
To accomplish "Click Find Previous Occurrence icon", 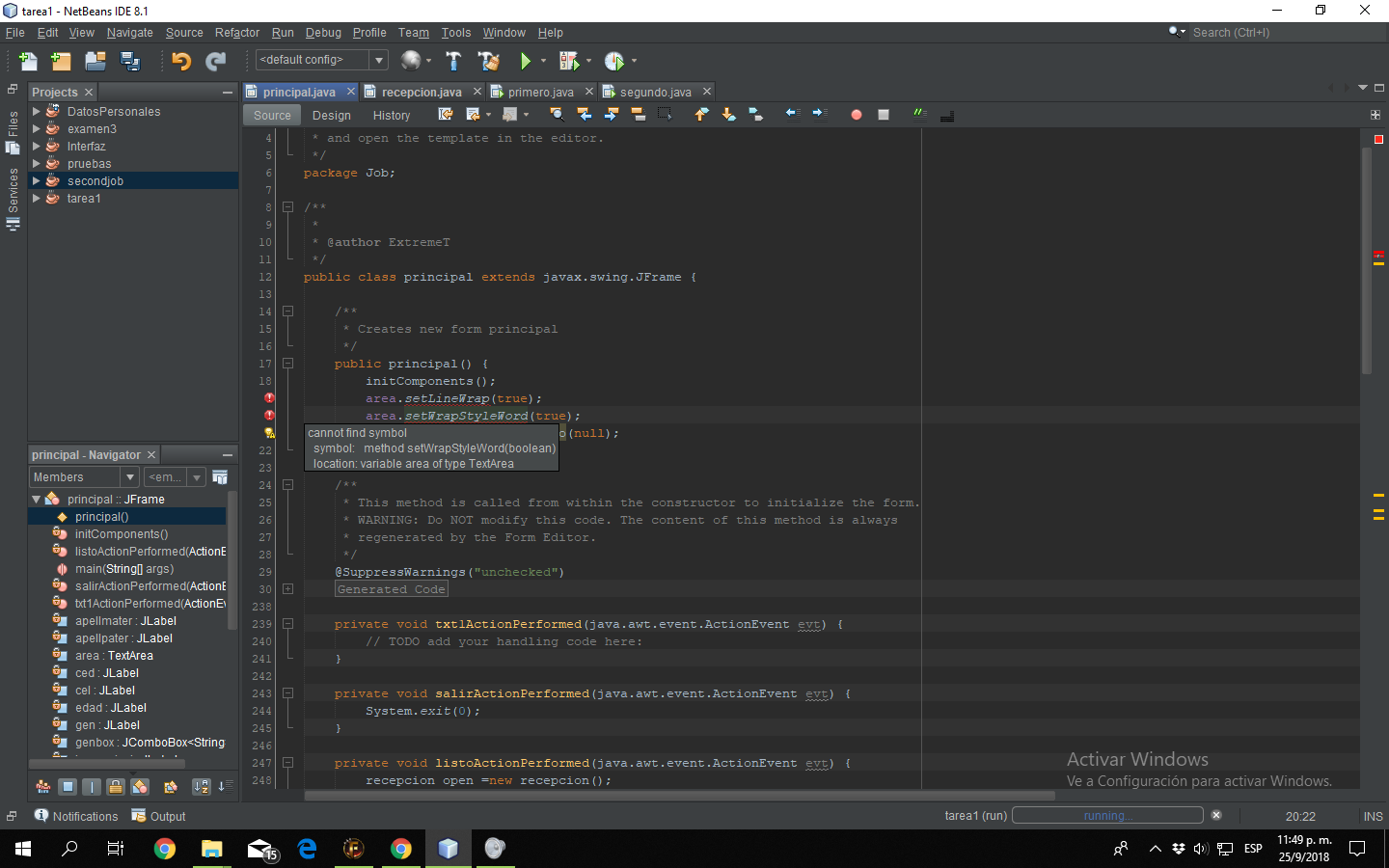I will 584,114.
